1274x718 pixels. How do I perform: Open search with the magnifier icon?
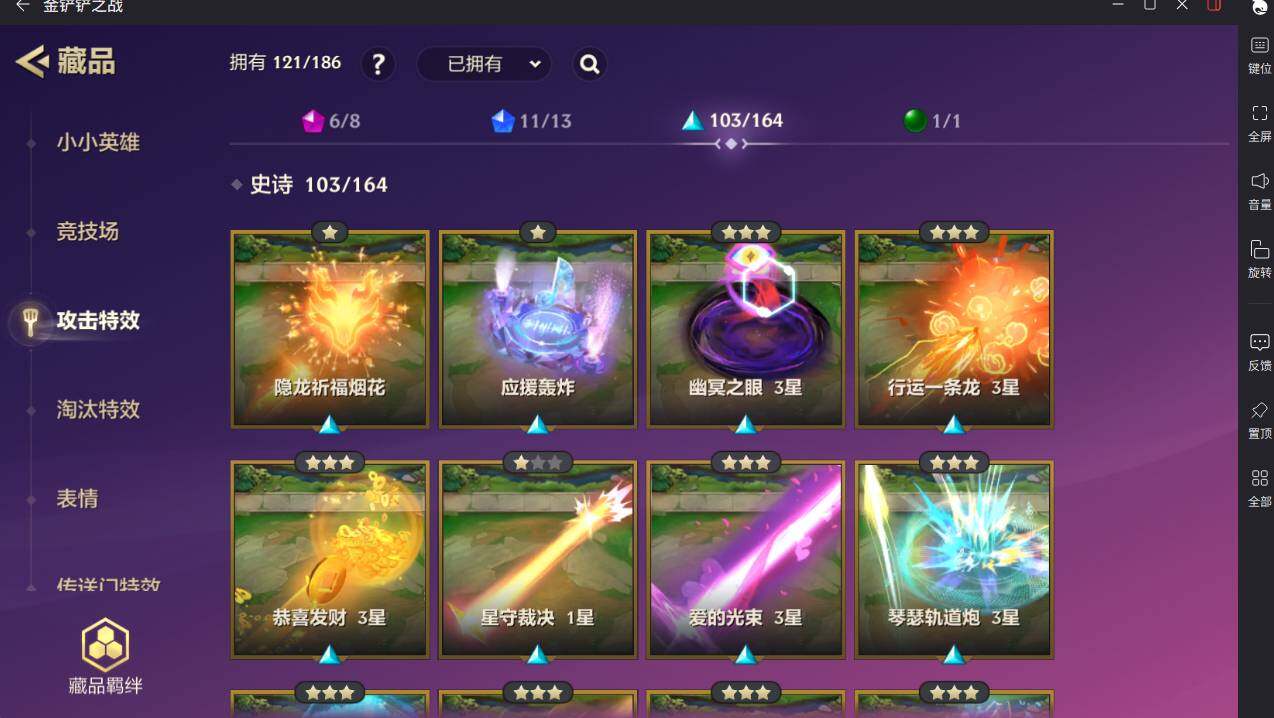[590, 65]
